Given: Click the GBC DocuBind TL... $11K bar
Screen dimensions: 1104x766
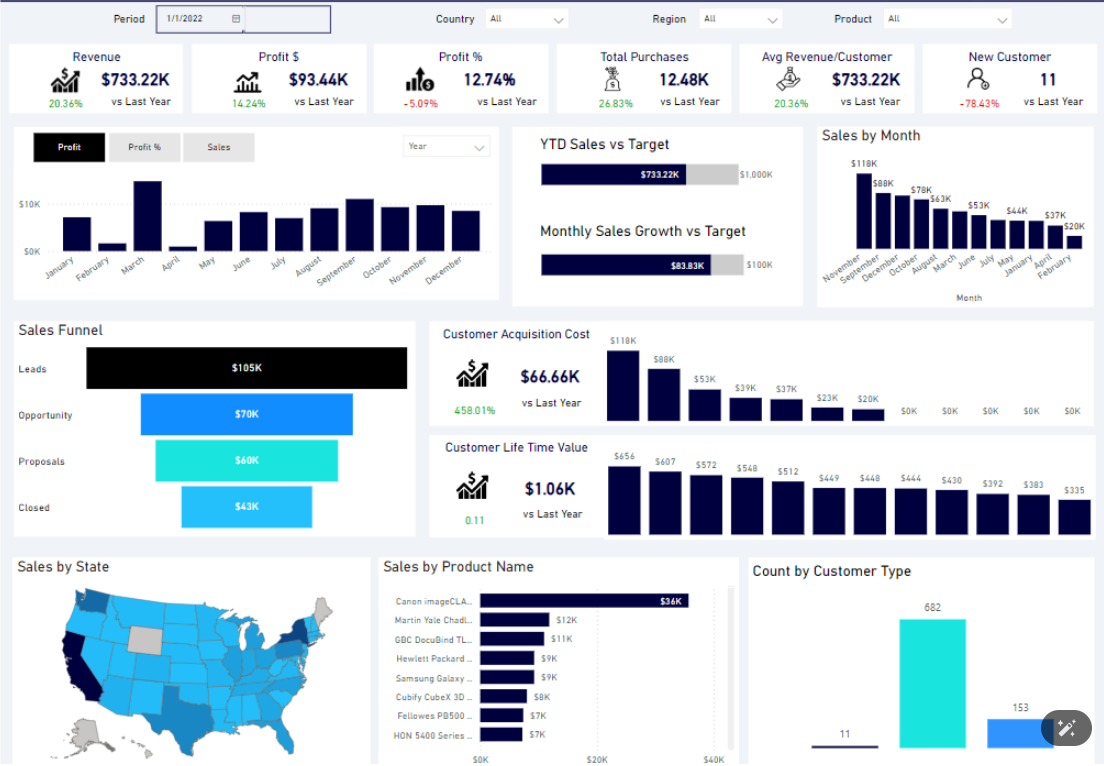Looking at the screenshot, I should point(512,639).
